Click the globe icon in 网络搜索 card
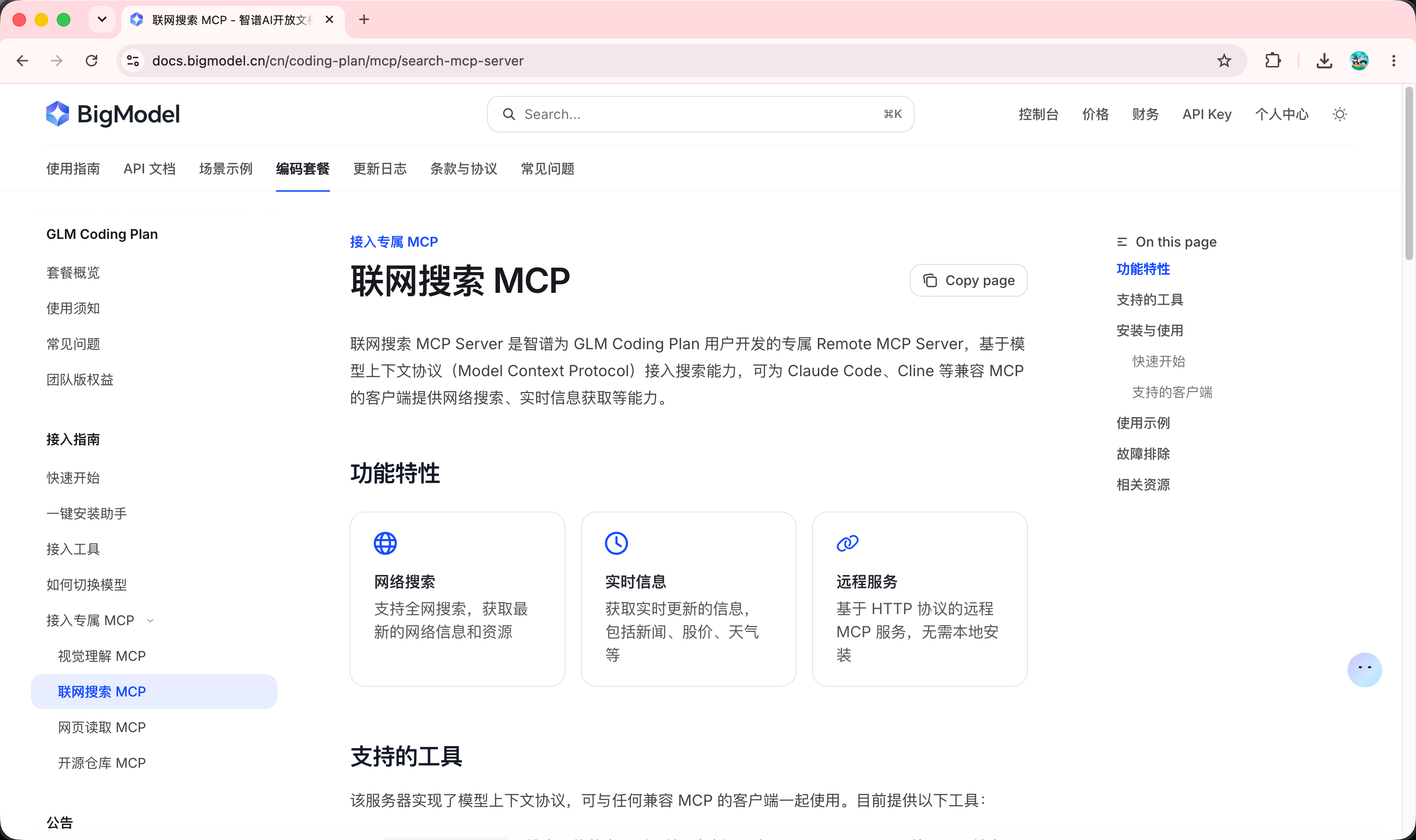This screenshot has height=840, width=1416. click(x=385, y=543)
